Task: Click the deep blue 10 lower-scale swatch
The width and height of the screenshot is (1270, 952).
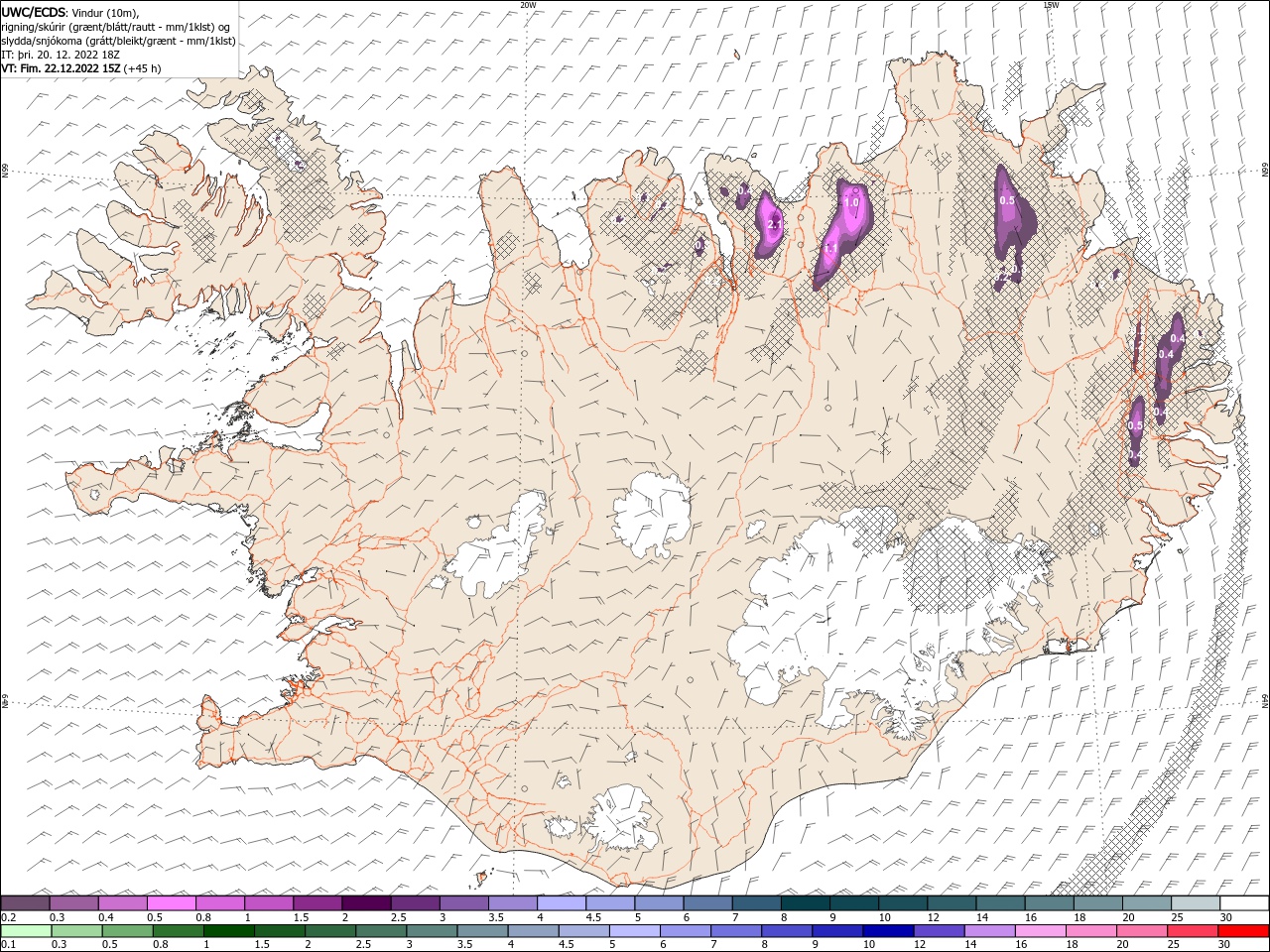Action: 888,930
